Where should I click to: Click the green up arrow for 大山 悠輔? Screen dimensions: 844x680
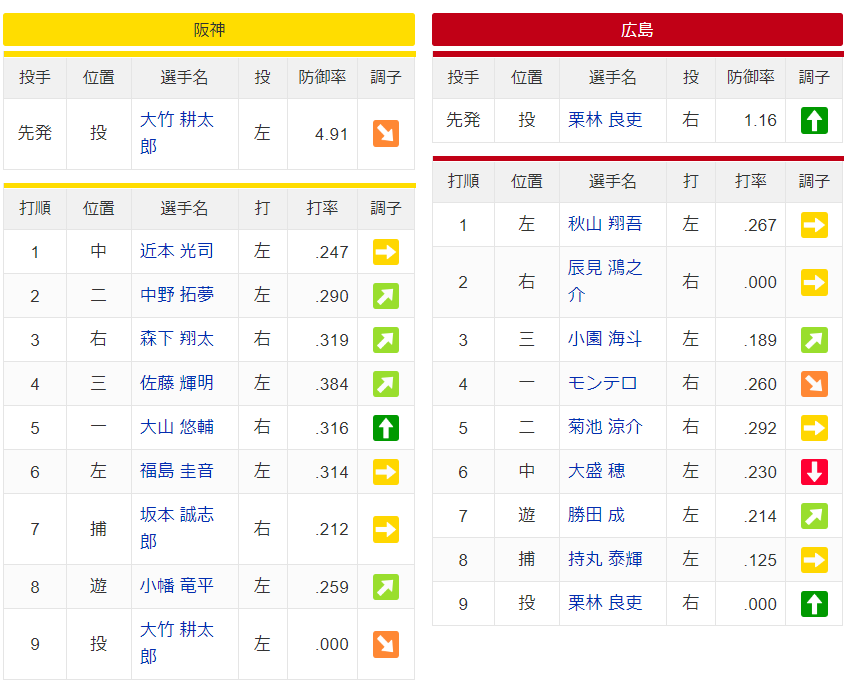click(385, 428)
